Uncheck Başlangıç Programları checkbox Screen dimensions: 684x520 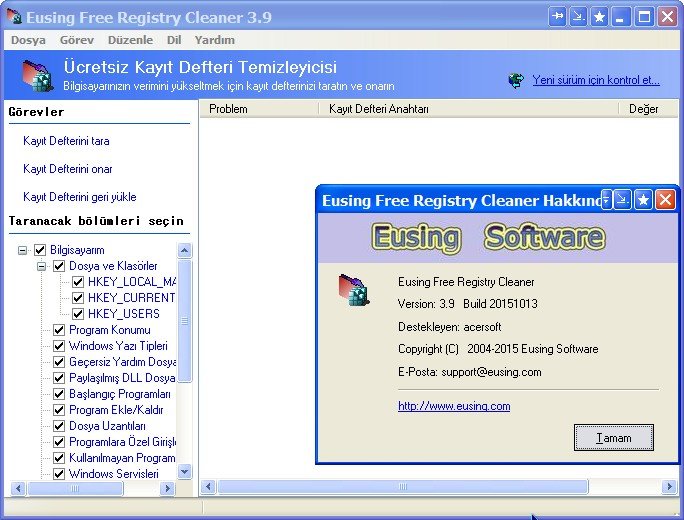point(59,394)
